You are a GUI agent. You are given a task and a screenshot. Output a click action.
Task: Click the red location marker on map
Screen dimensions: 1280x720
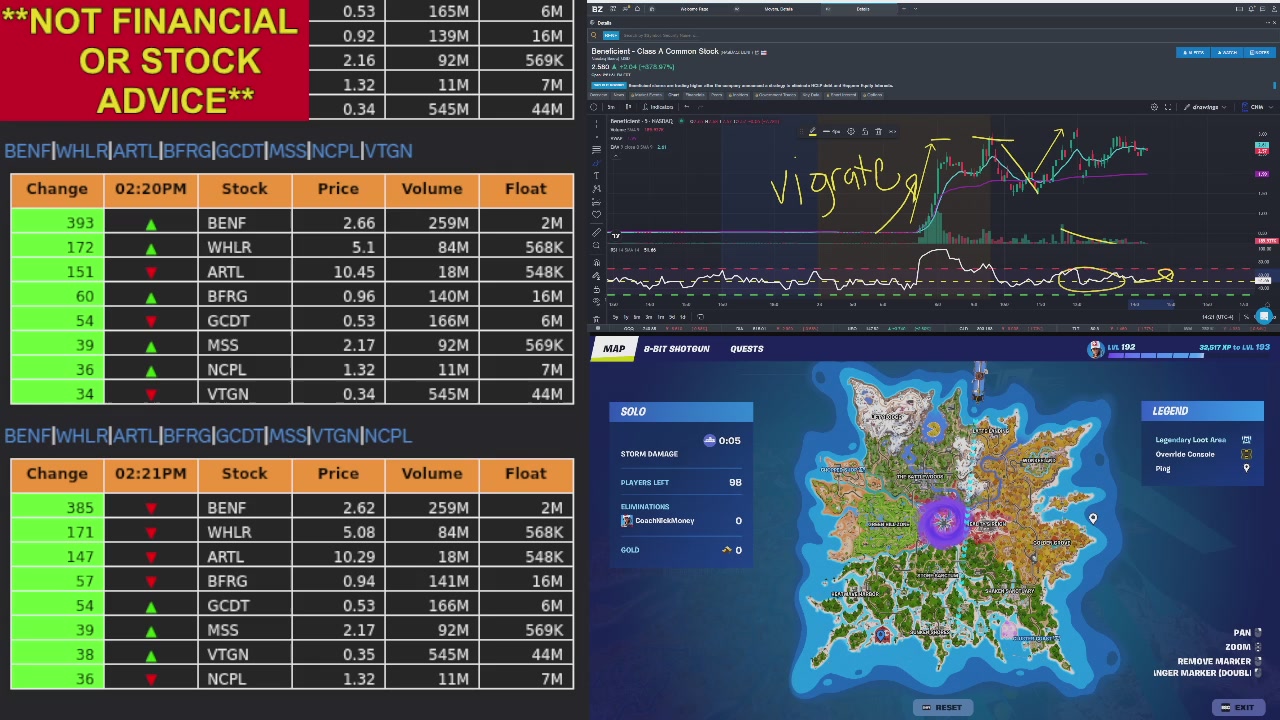882,634
